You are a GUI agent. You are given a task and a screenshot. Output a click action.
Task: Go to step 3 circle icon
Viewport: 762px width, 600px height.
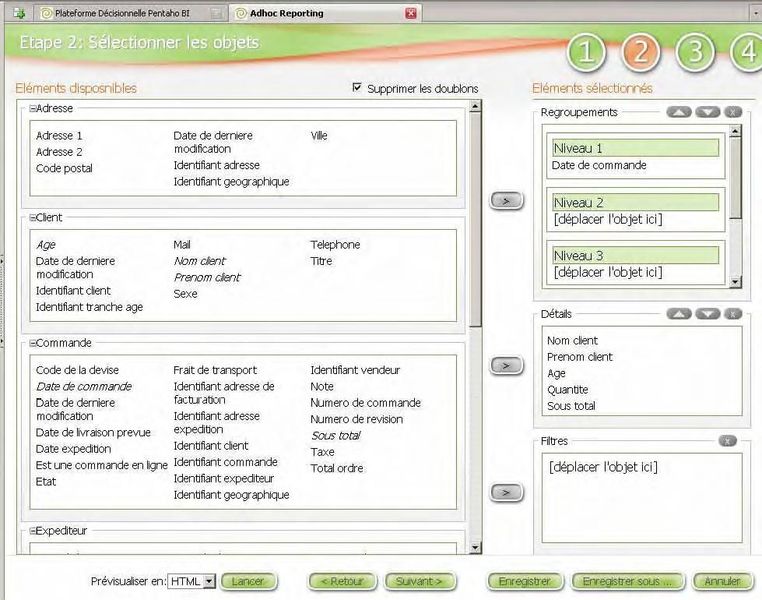(x=694, y=53)
